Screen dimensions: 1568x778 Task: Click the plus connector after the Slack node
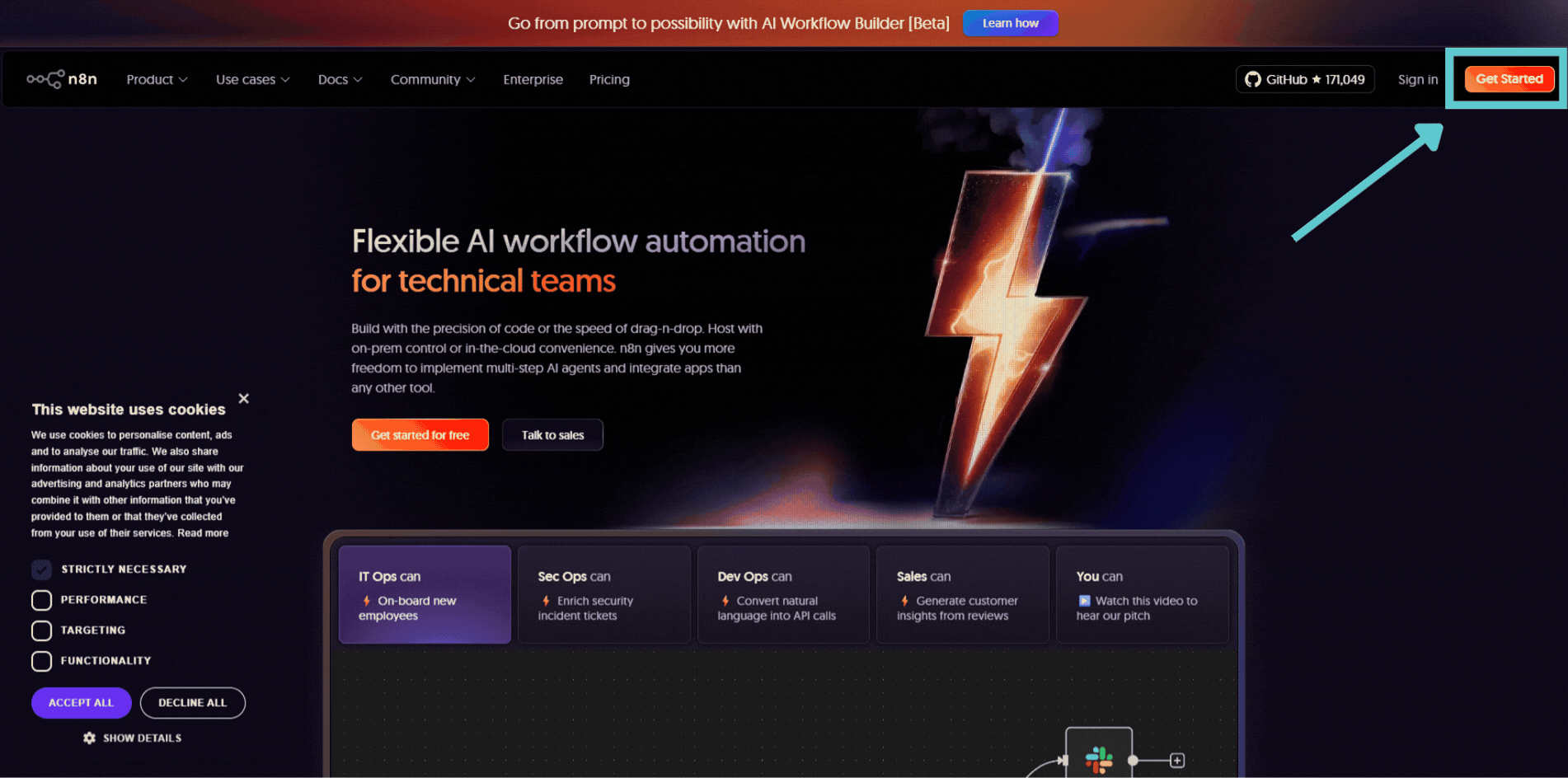(1177, 761)
